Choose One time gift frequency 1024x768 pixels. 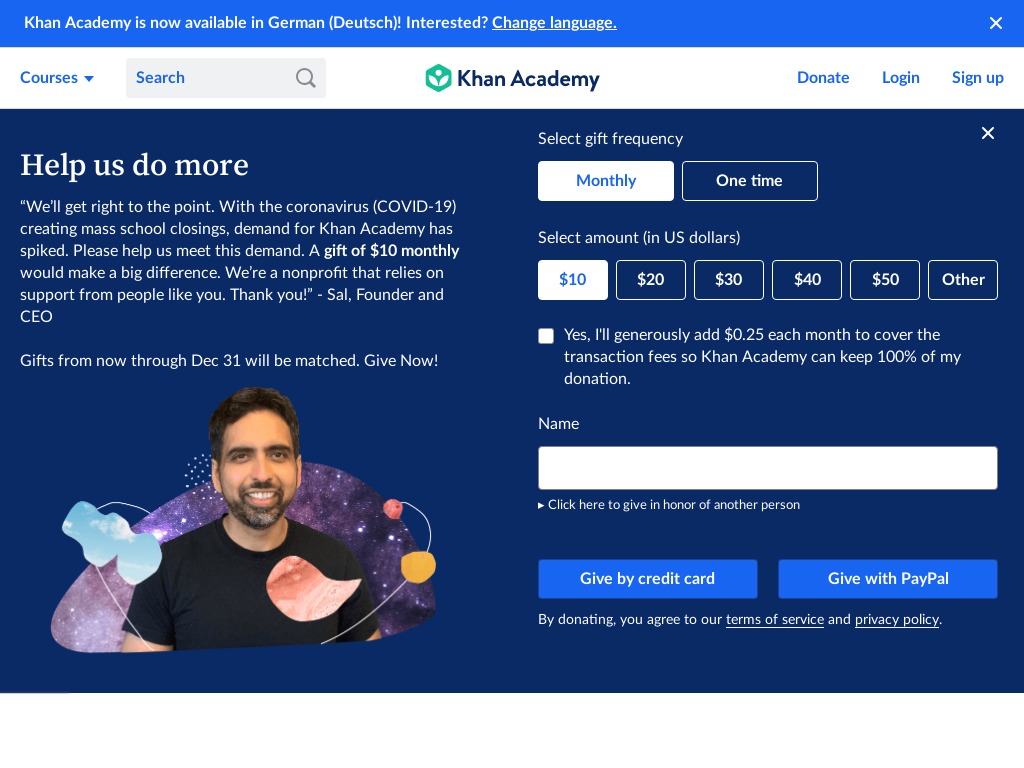tap(749, 181)
